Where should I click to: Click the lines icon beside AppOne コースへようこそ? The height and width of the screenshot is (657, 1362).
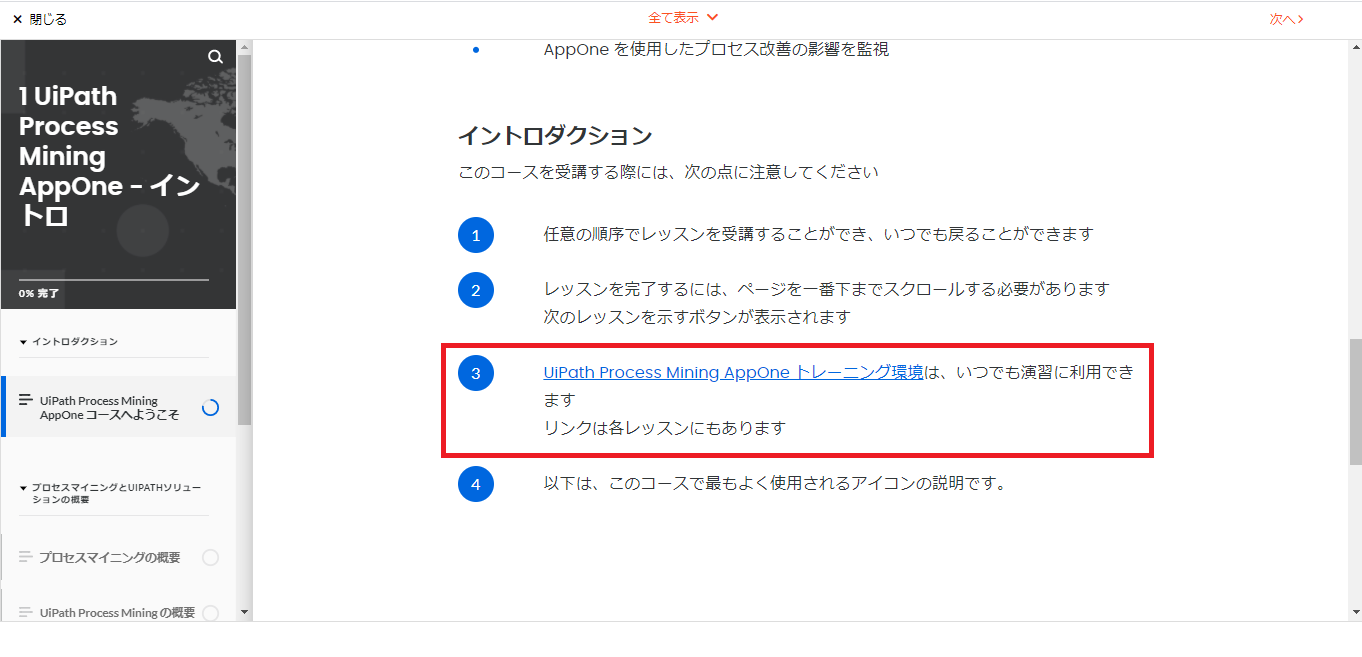(26, 400)
